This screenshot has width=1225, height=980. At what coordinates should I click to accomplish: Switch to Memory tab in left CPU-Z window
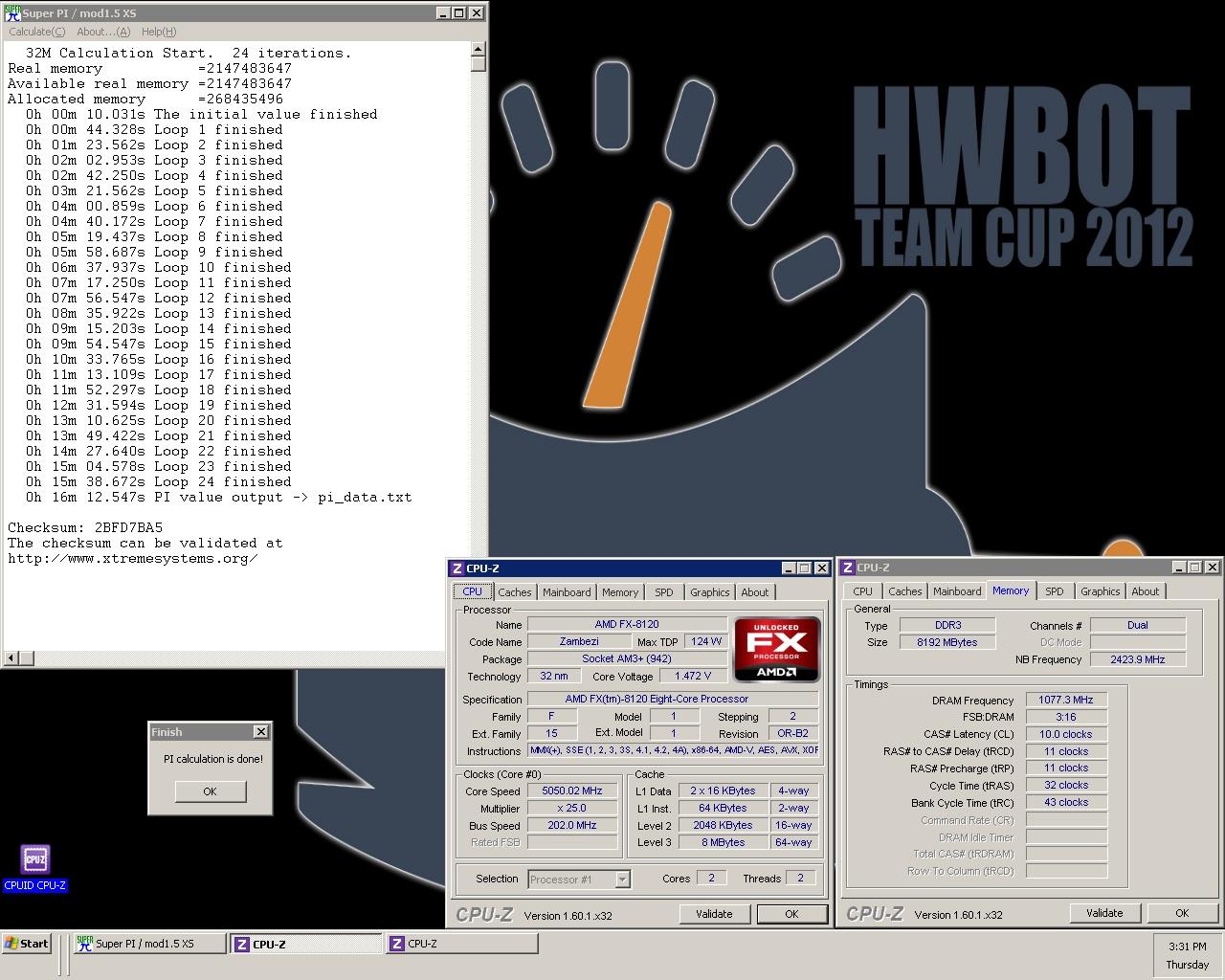click(x=620, y=592)
